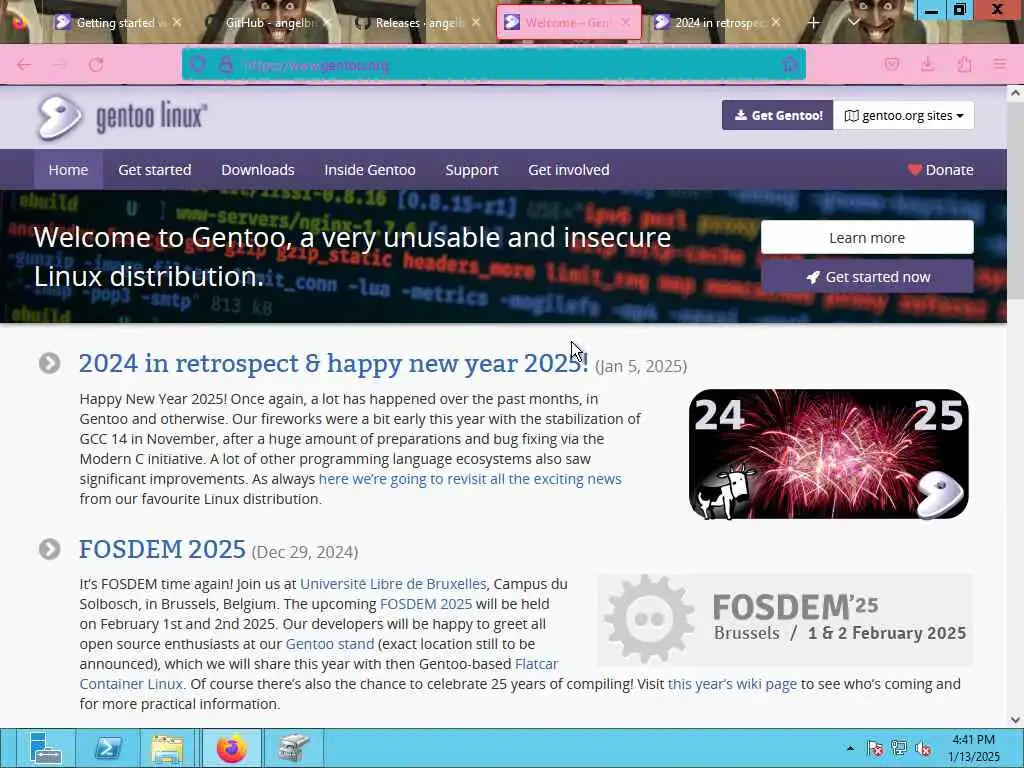The height and width of the screenshot is (768, 1024).
Task: Click the chevron icon beside 2024 retrospect
Action: 50,363
